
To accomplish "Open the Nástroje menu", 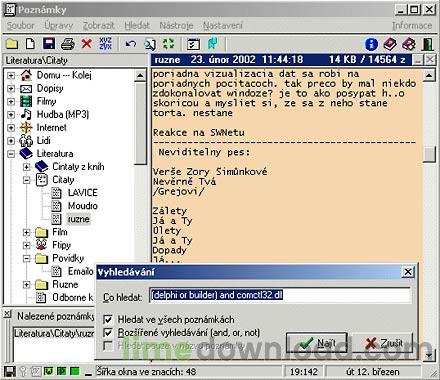I will point(176,25).
